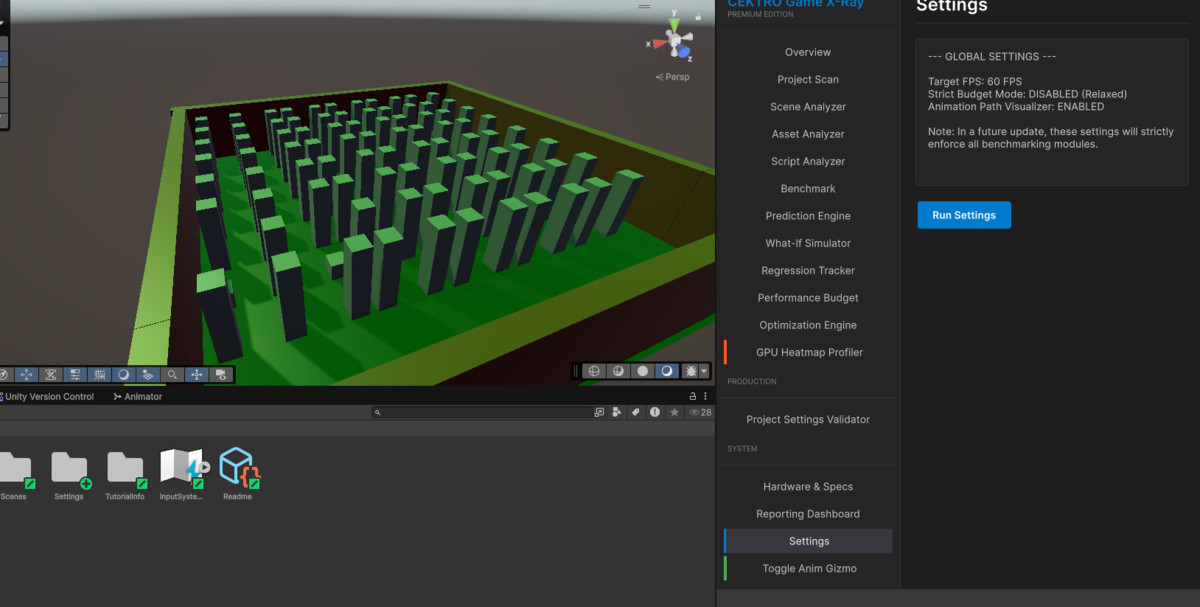Click the search by label tag icon
This screenshot has width=1200, height=607.
click(634, 412)
